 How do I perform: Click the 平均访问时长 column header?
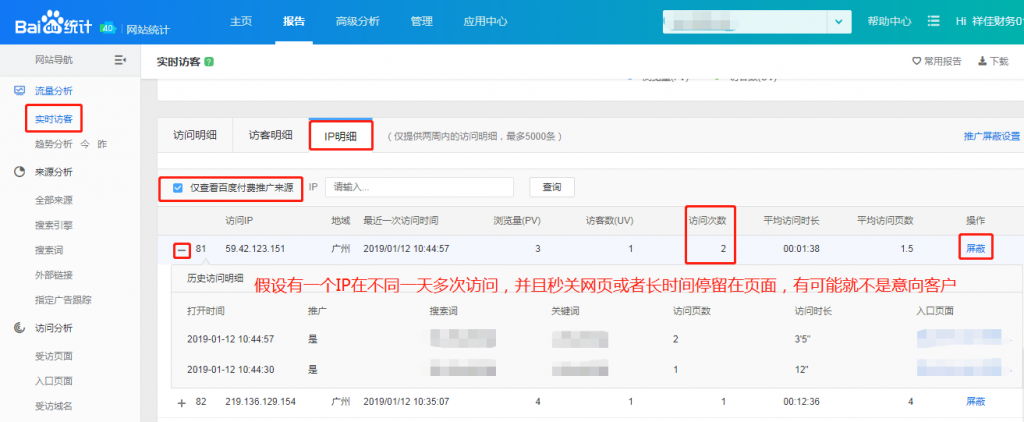point(791,221)
